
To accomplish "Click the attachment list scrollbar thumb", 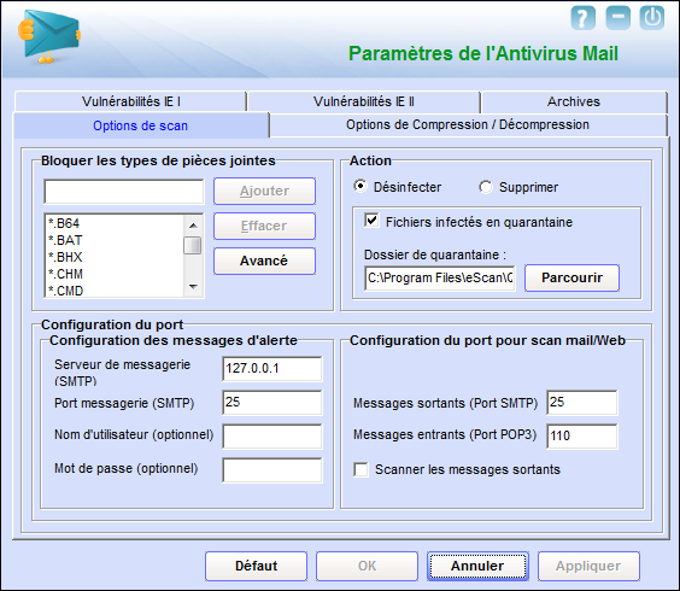I will point(192,245).
